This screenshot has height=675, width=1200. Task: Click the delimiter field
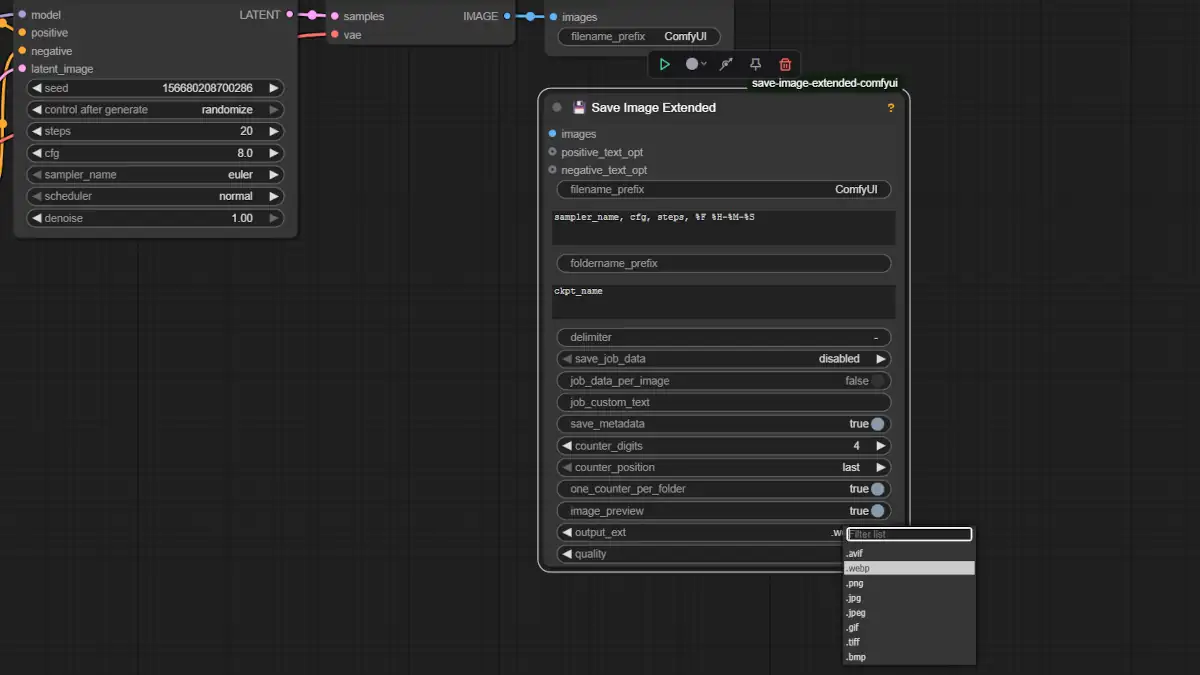[723, 338]
